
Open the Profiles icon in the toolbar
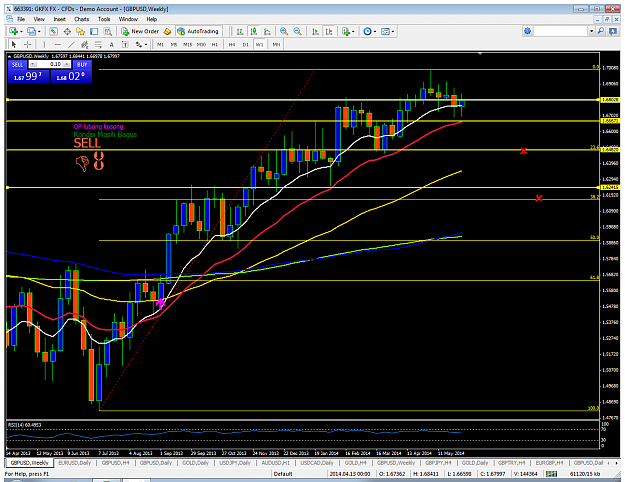point(31,31)
